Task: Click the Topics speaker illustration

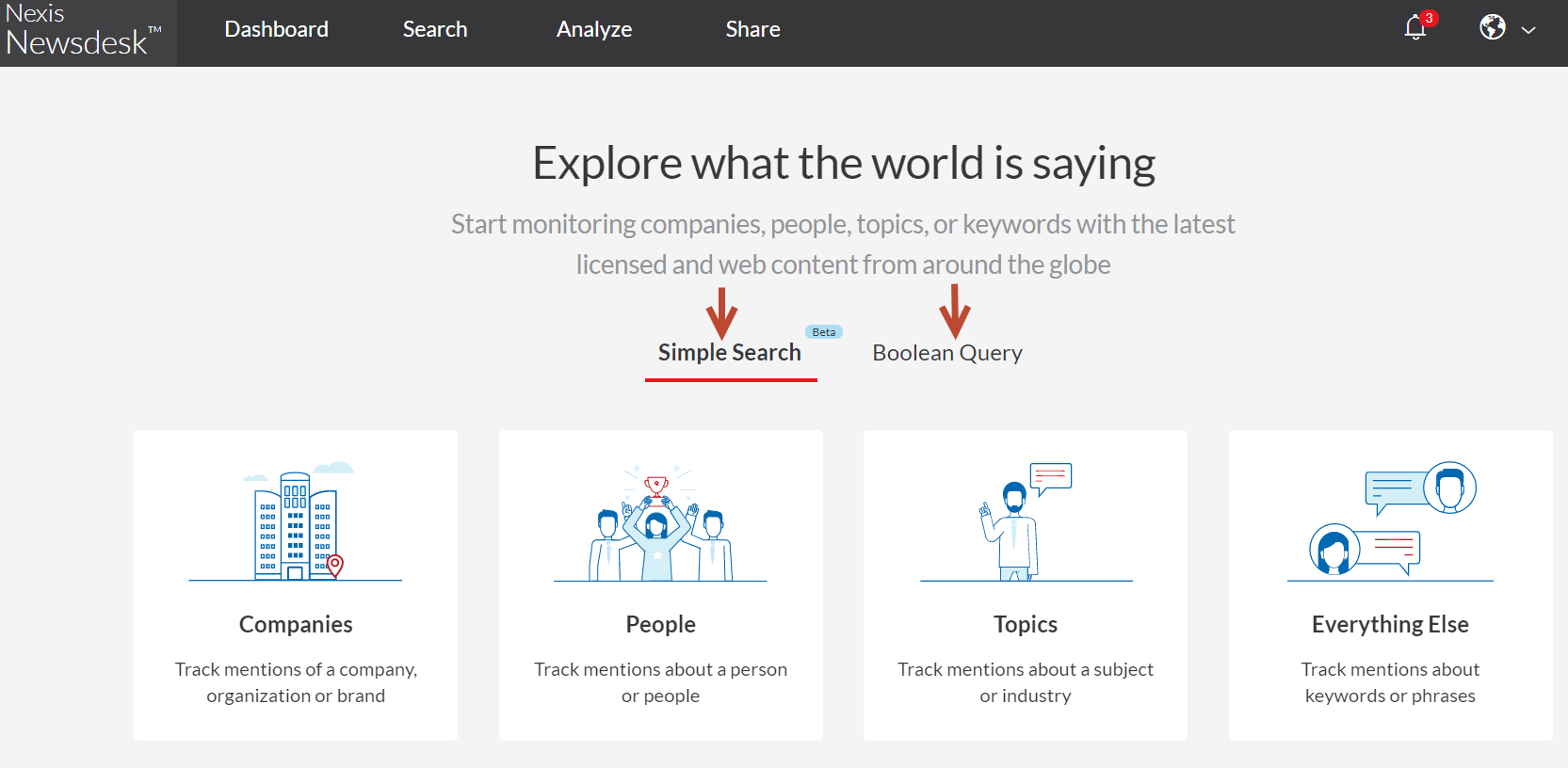Action: pos(1026,522)
